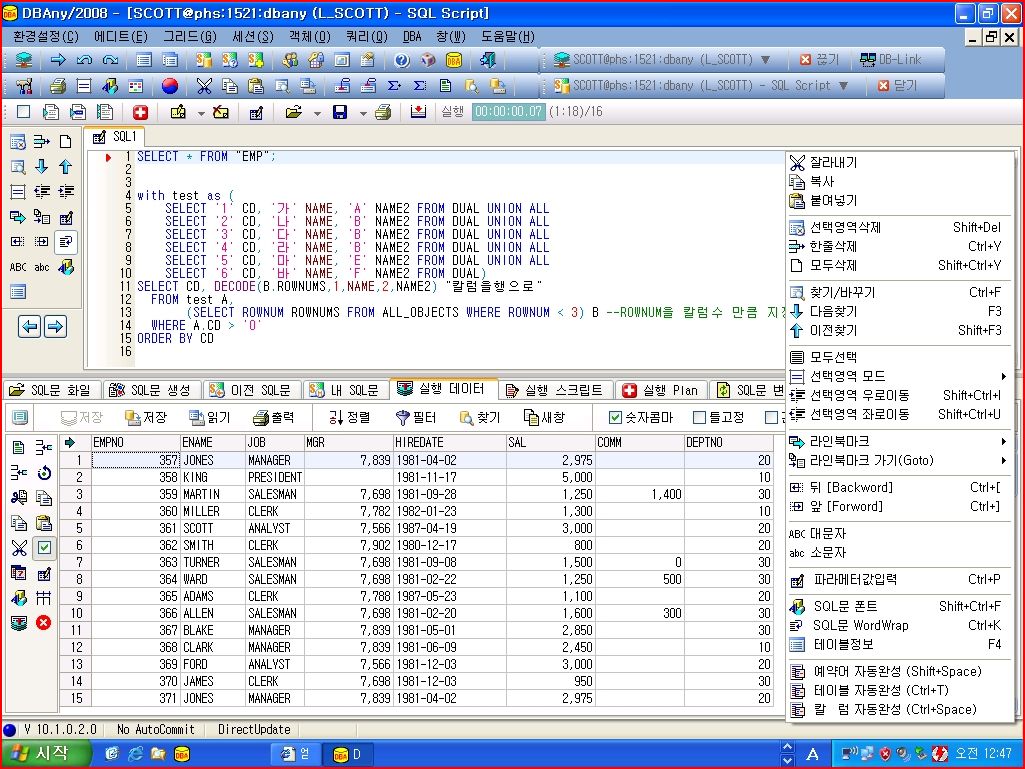Screen dimensions: 1025x769
Task: Click the printer icon beside save dropdown
Action: [383, 112]
